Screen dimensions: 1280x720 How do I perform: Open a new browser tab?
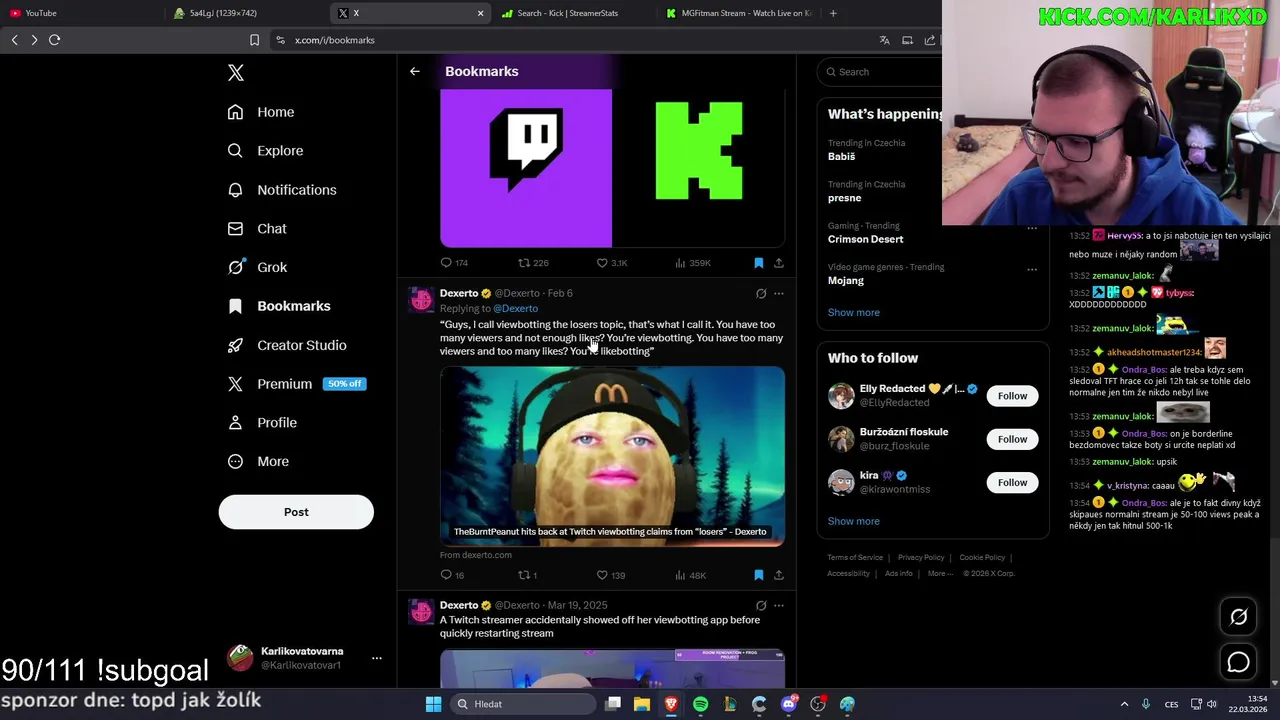tap(833, 13)
